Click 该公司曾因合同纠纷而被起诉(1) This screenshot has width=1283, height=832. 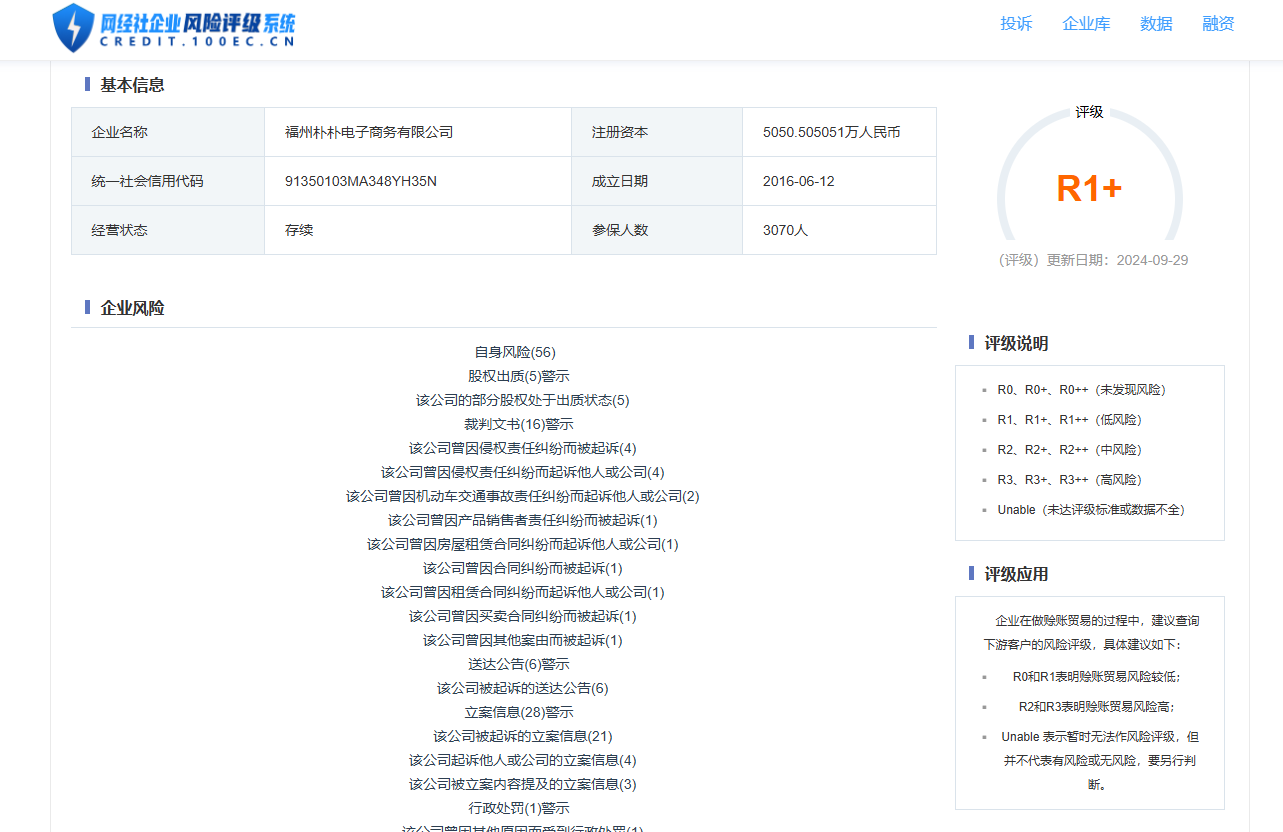[523, 568]
